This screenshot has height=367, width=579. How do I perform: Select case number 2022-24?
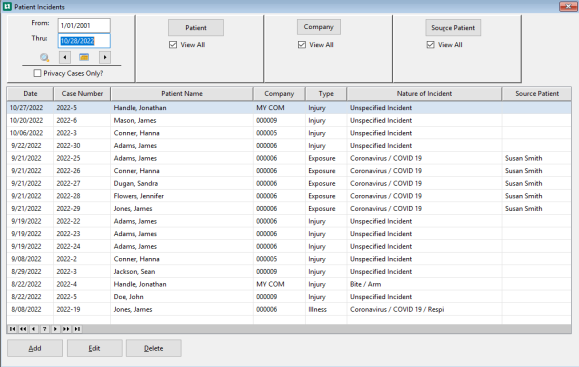click(68, 246)
